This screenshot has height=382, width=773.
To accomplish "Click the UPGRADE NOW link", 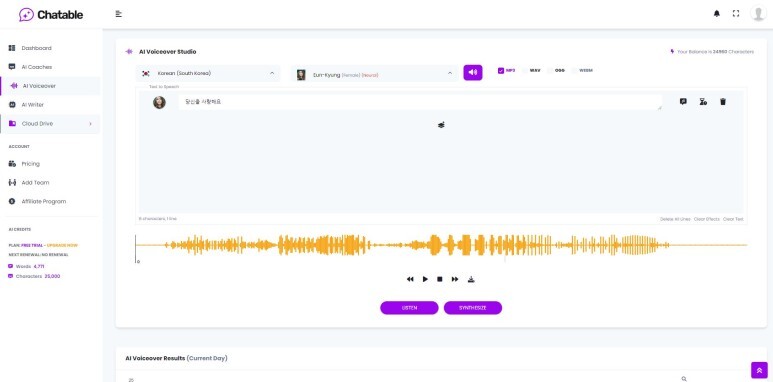I will tap(62, 245).
